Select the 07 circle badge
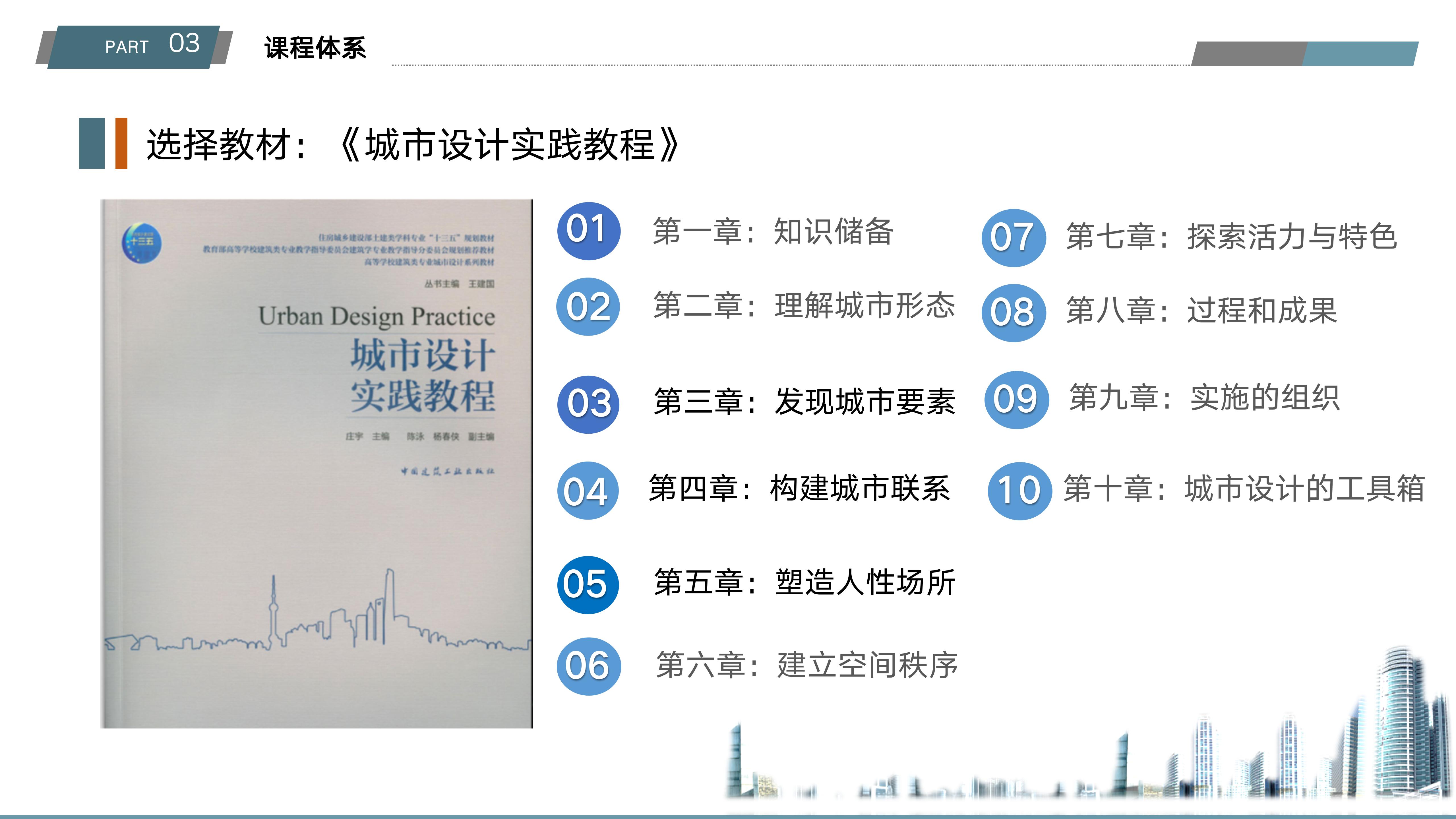The width and height of the screenshot is (1456, 819). tap(1014, 237)
